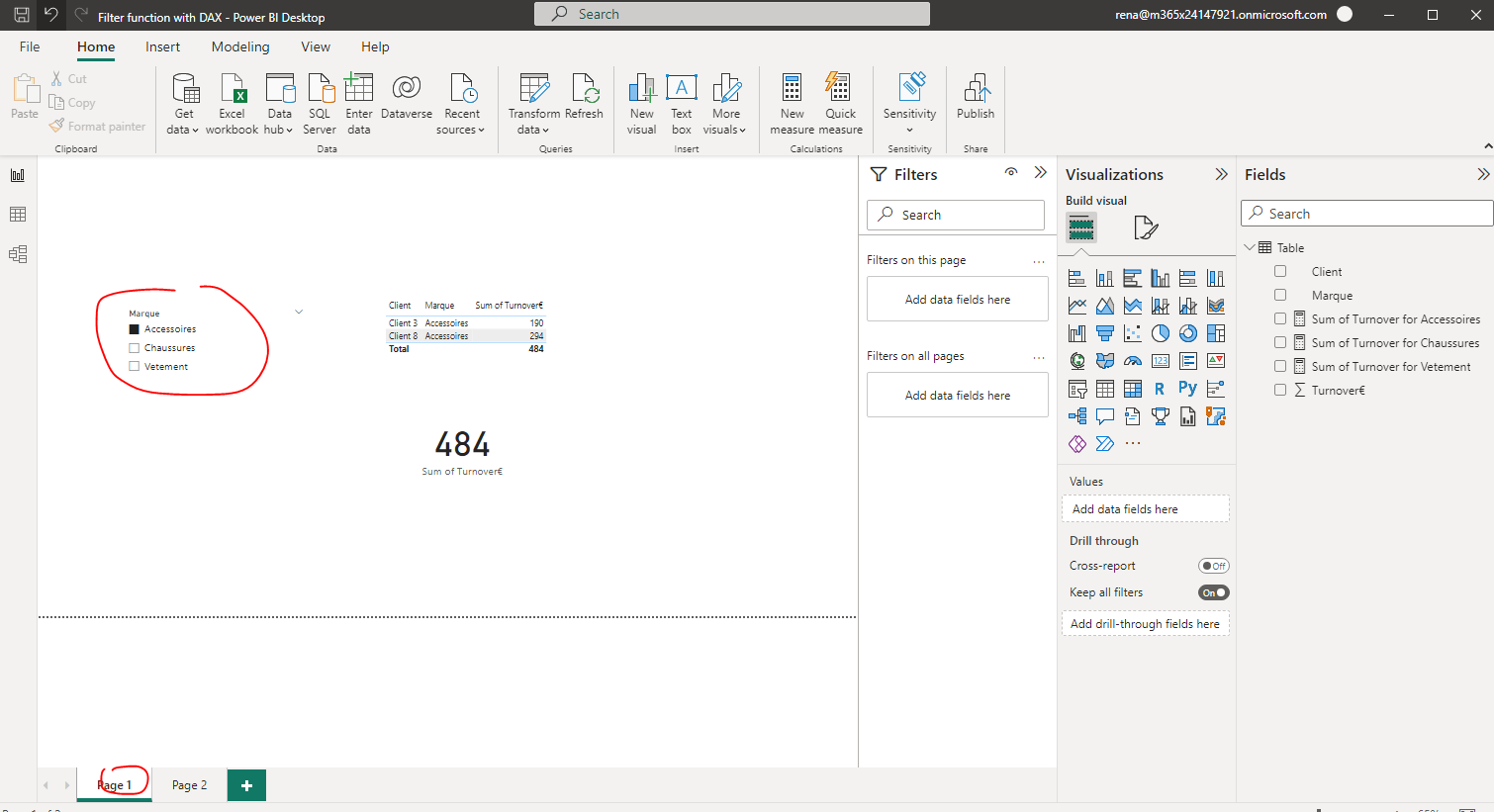Open the Modeling ribbon tab
Screen dimensions: 1494x812
(240, 46)
